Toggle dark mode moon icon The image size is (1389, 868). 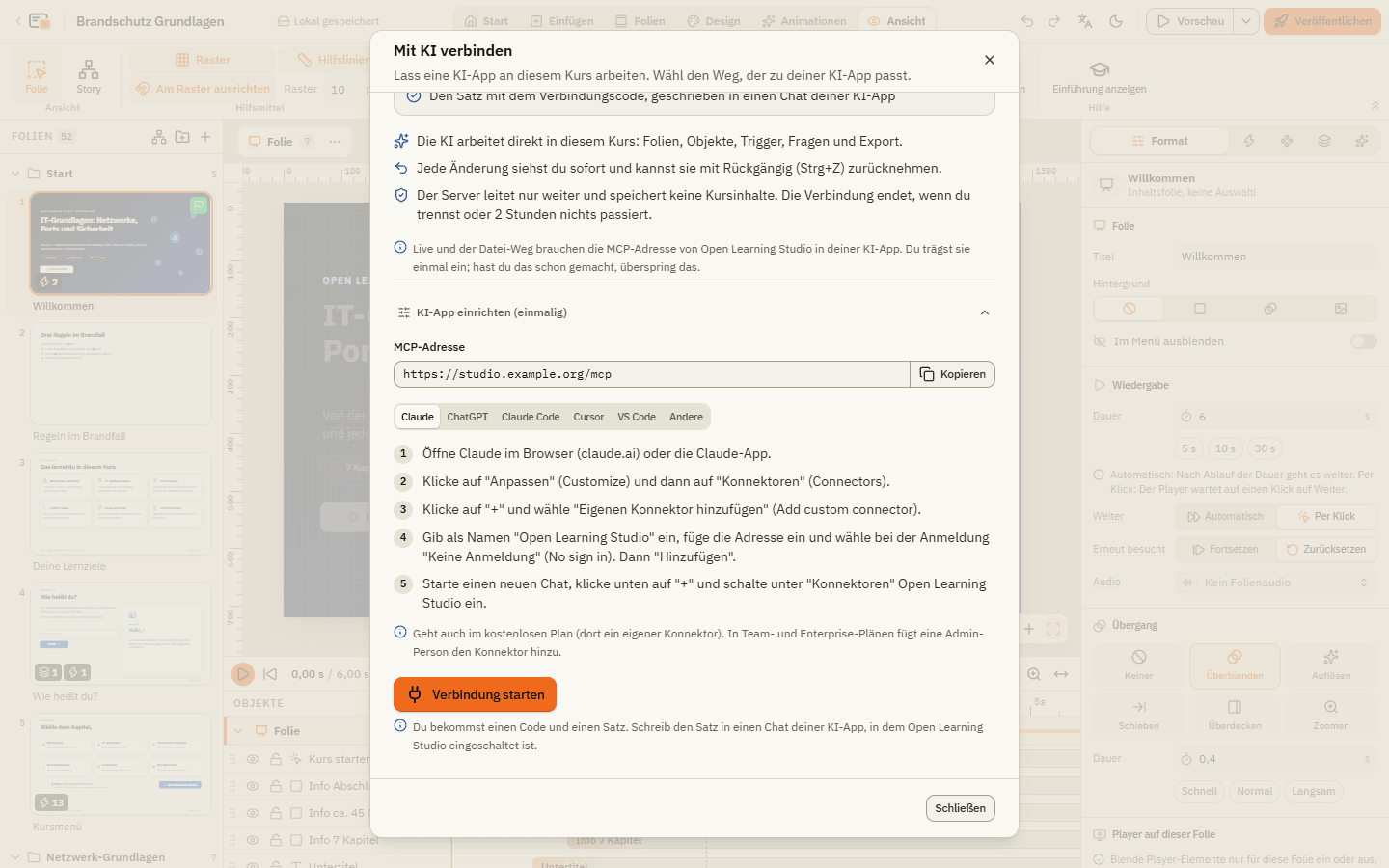(x=1116, y=21)
